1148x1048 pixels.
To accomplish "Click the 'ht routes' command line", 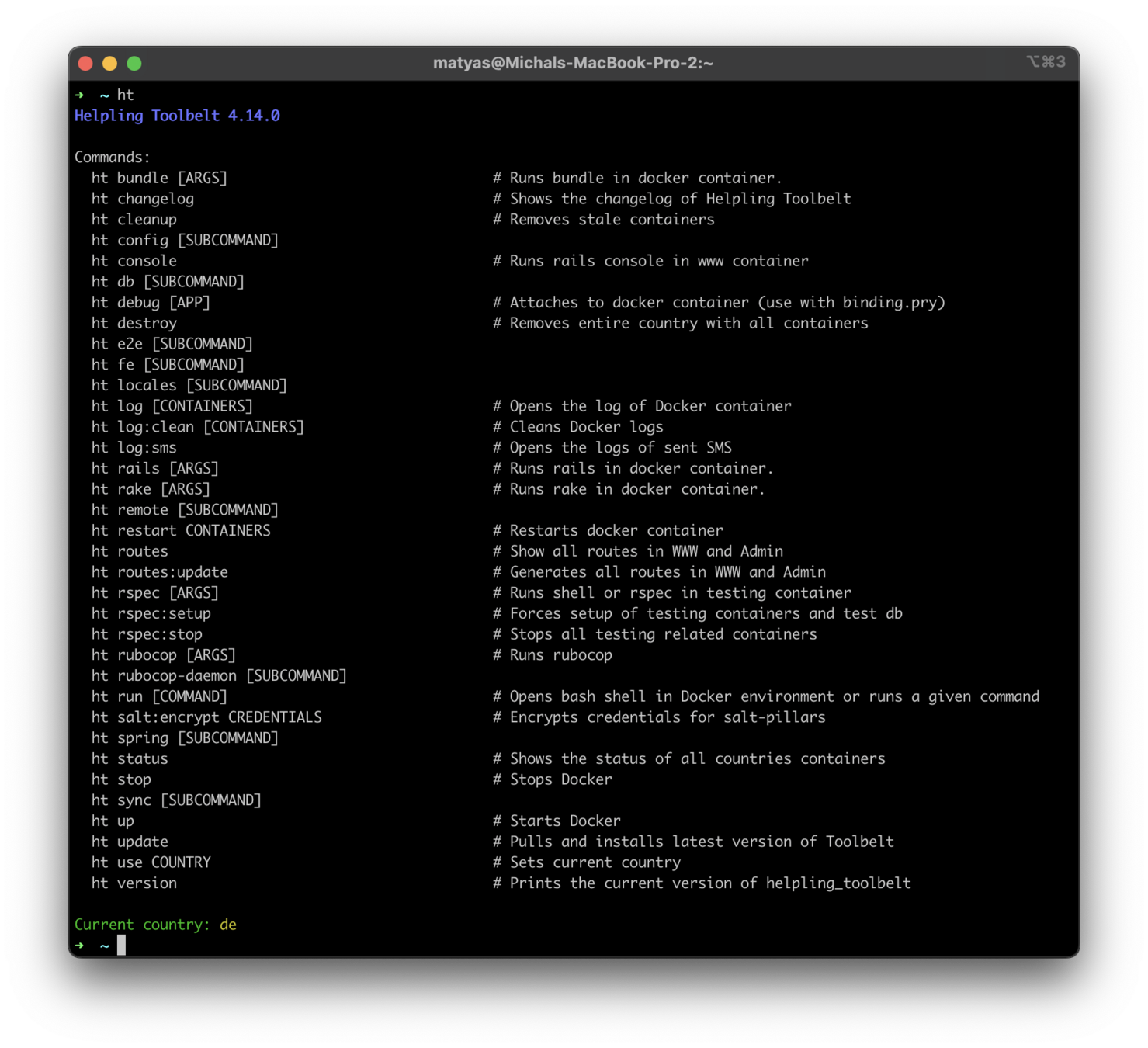I will (x=130, y=552).
